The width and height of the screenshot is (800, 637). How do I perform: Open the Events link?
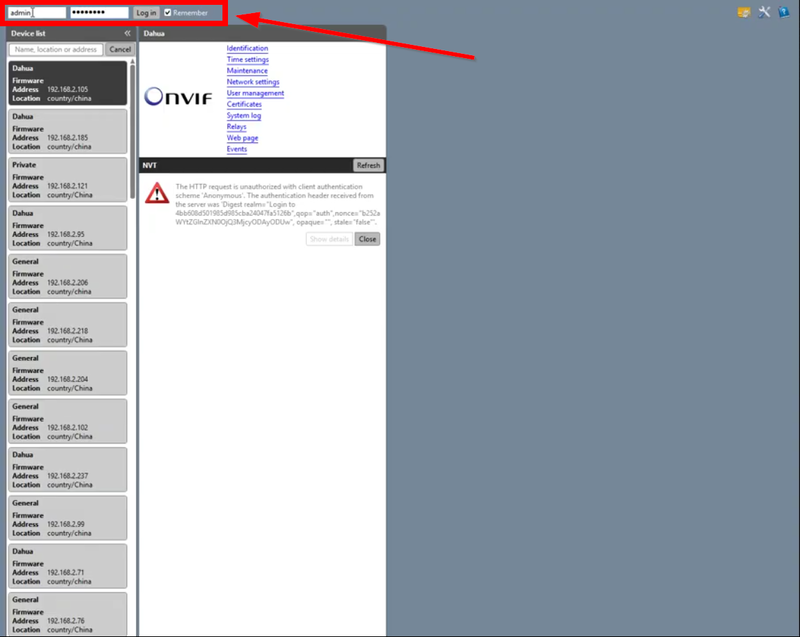click(x=237, y=149)
